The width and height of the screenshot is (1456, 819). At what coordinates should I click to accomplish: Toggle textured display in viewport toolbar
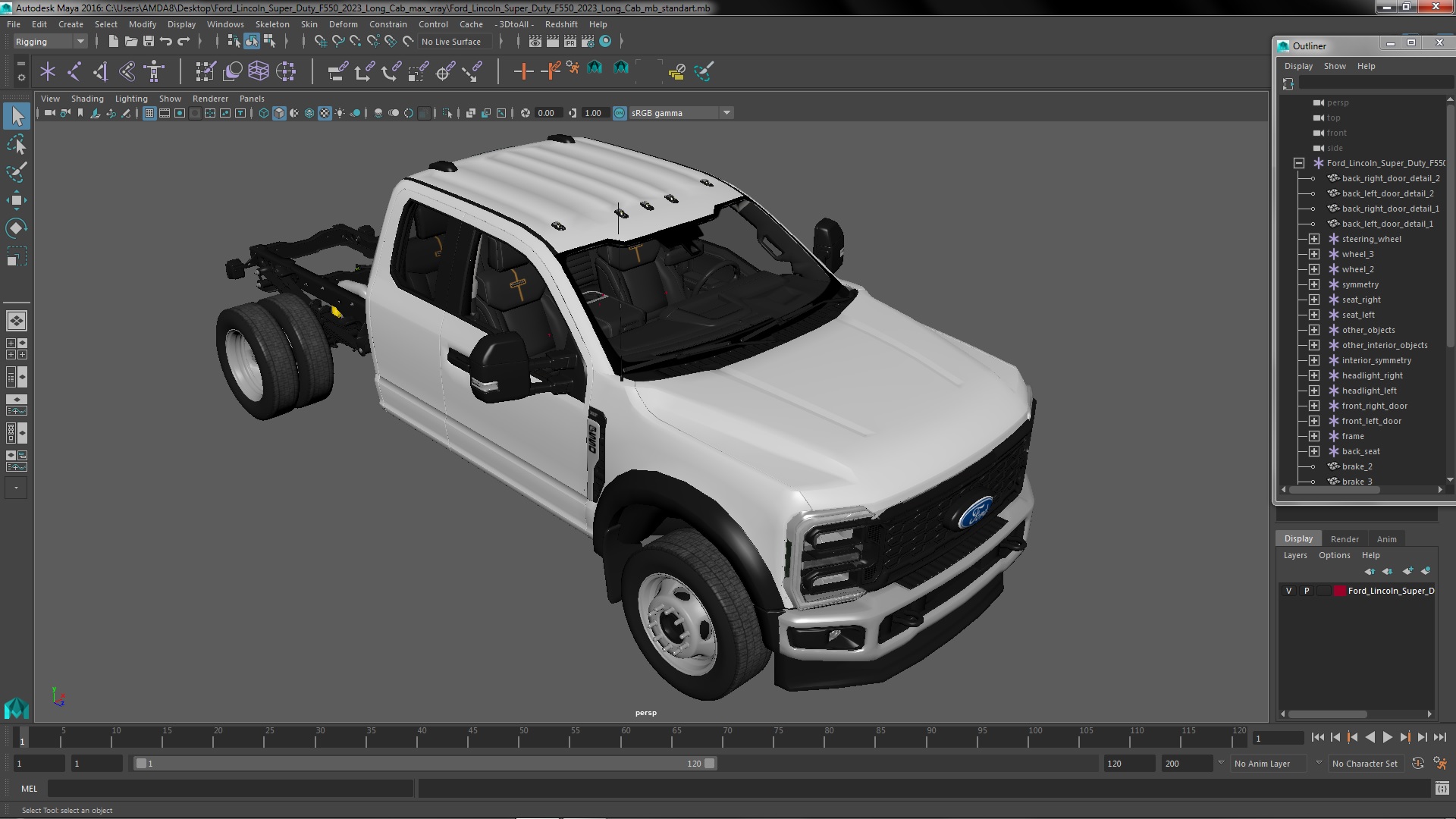tap(325, 113)
